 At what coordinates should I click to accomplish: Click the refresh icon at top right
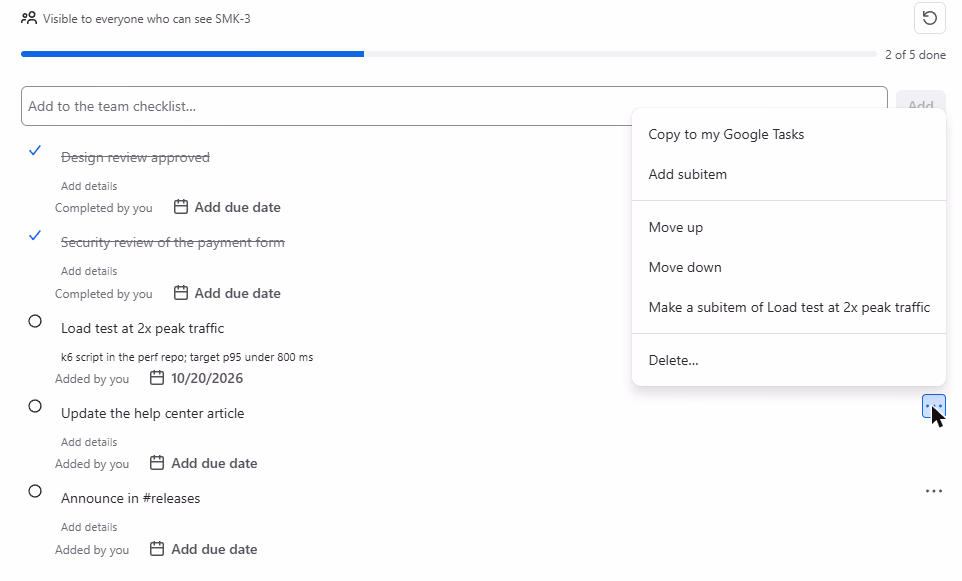click(929, 18)
